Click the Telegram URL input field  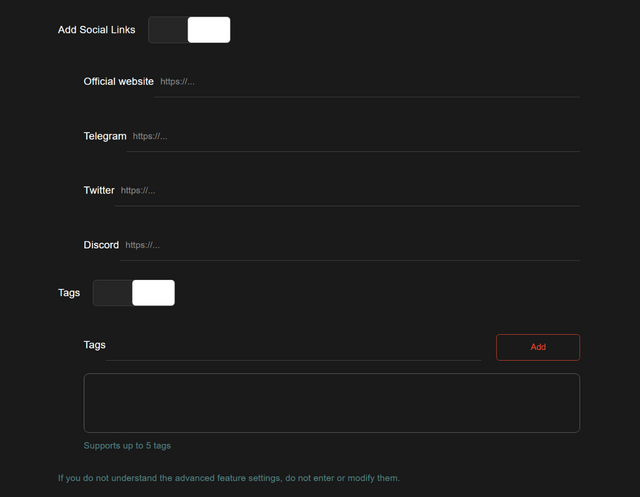coord(353,137)
